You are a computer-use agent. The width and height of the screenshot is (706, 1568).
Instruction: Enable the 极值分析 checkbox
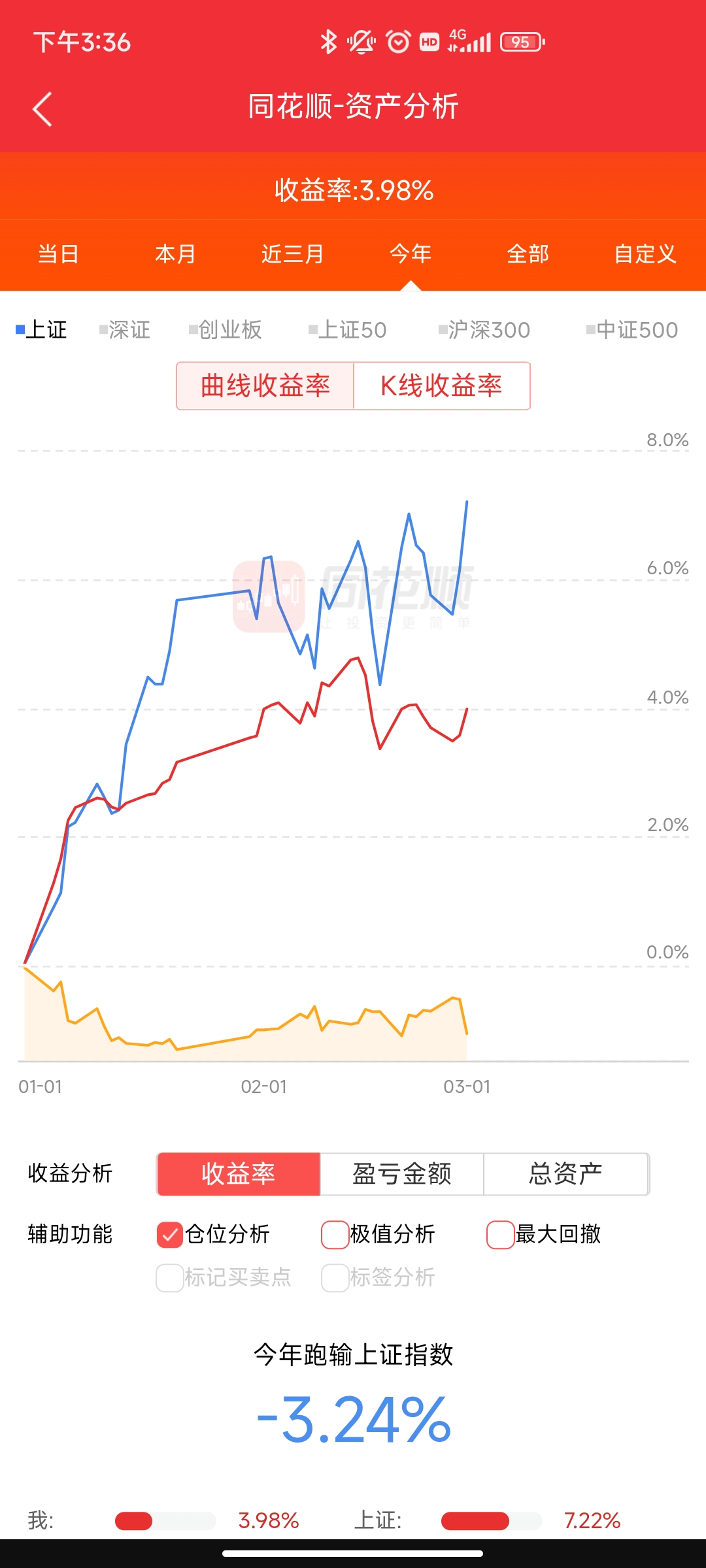[x=335, y=1235]
